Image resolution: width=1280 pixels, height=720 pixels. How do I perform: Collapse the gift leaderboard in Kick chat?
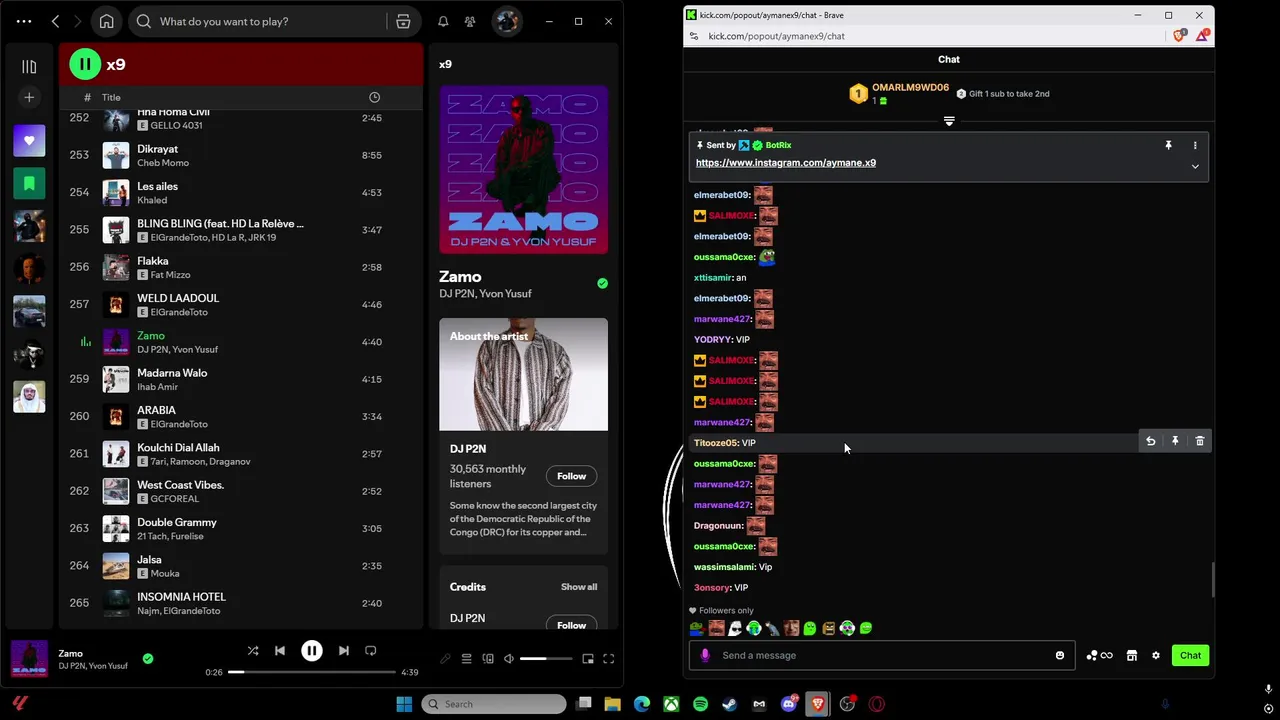(949, 121)
